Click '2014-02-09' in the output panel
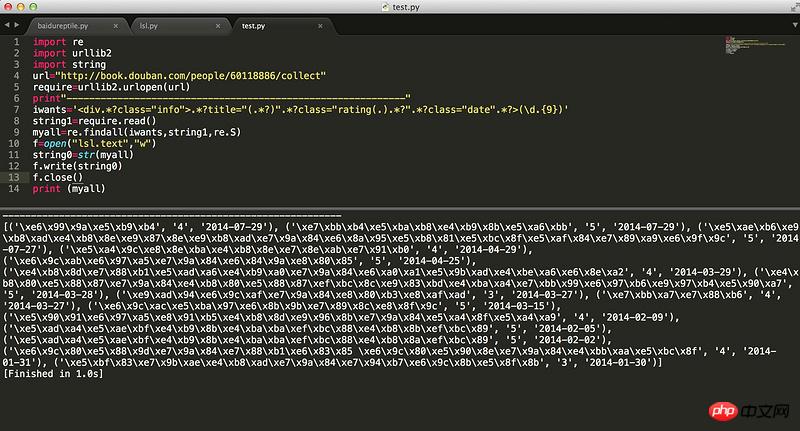 coord(635,317)
